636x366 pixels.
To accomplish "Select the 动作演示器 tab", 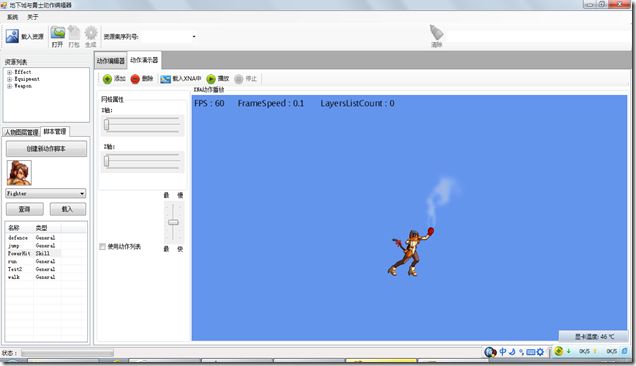I will (144, 60).
